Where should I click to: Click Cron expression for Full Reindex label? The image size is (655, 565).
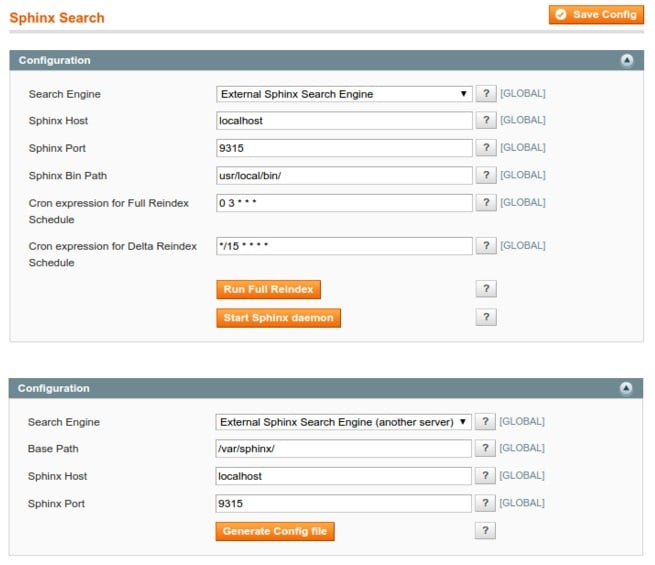pos(109,211)
